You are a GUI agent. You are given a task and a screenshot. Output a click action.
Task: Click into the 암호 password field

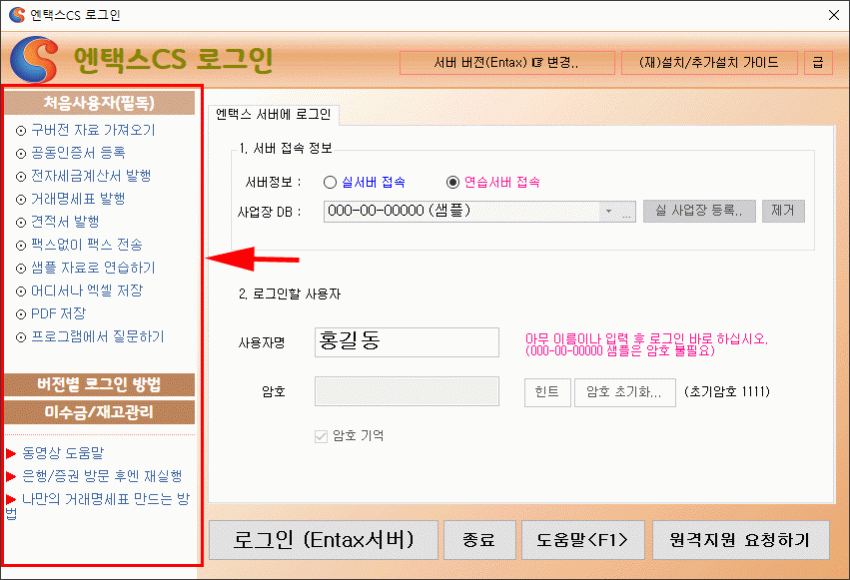tap(407, 391)
